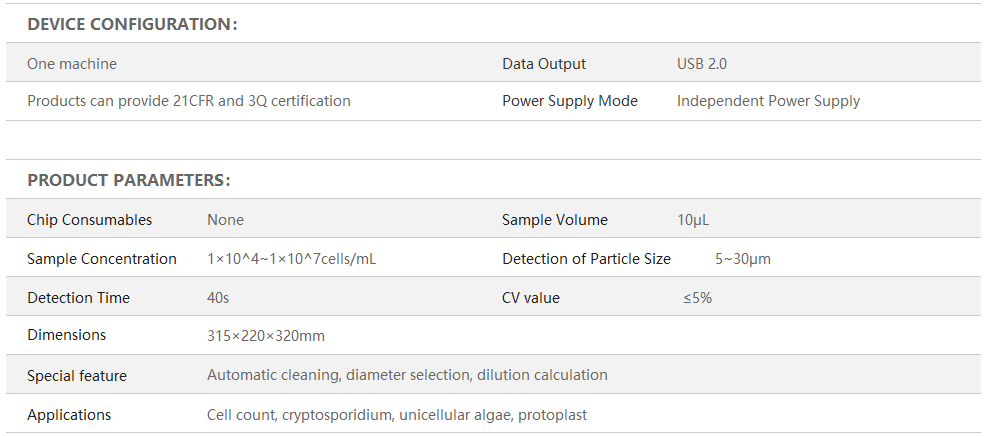Click the Sample Concentration label
This screenshot has height=436, width=986.
[102, 259]
